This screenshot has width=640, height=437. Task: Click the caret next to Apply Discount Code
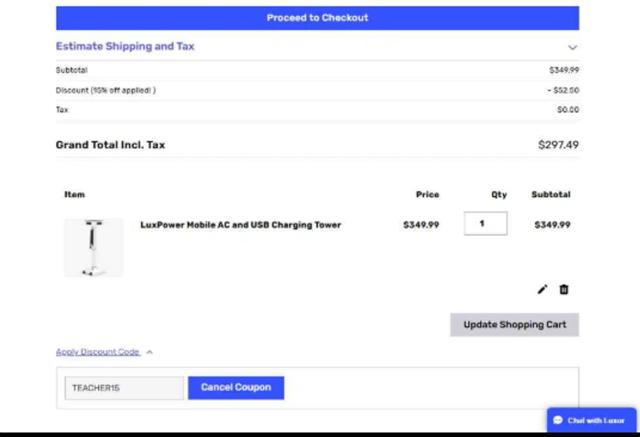[149, 352]
